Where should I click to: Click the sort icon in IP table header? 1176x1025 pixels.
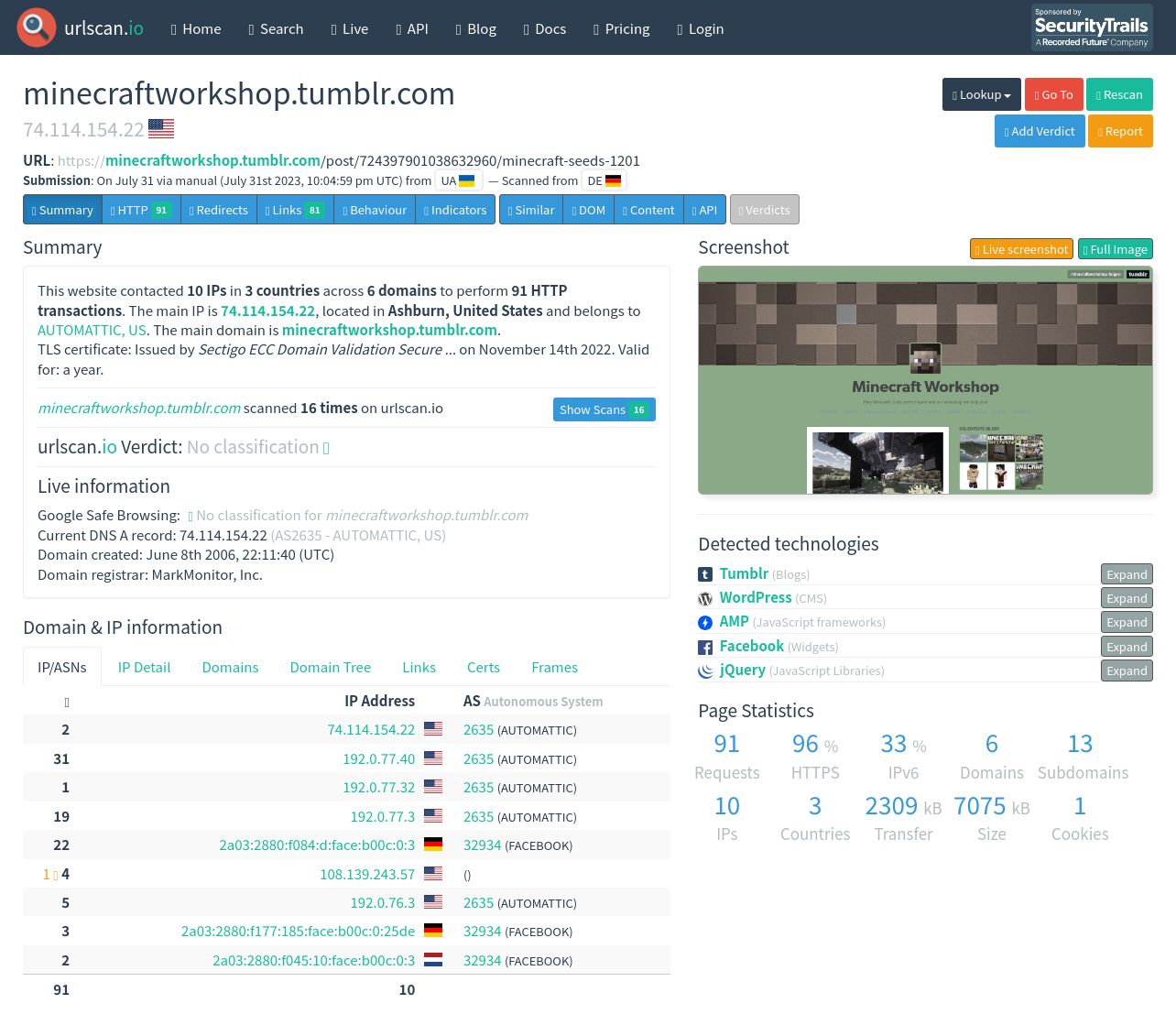(x=67, y=703)
